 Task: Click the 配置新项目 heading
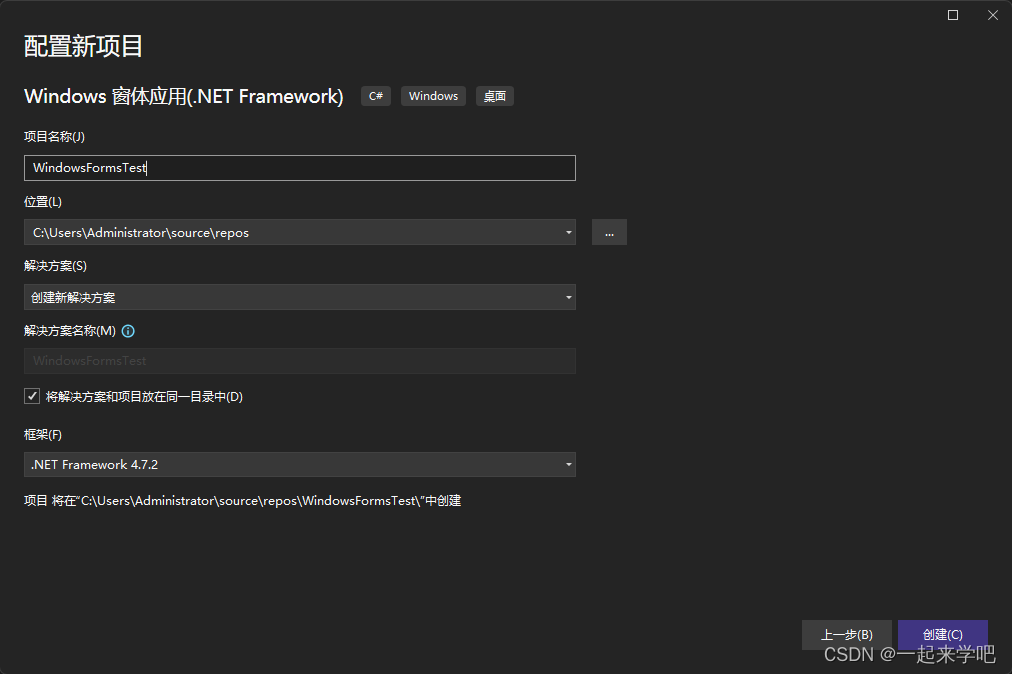click(83, 46)
